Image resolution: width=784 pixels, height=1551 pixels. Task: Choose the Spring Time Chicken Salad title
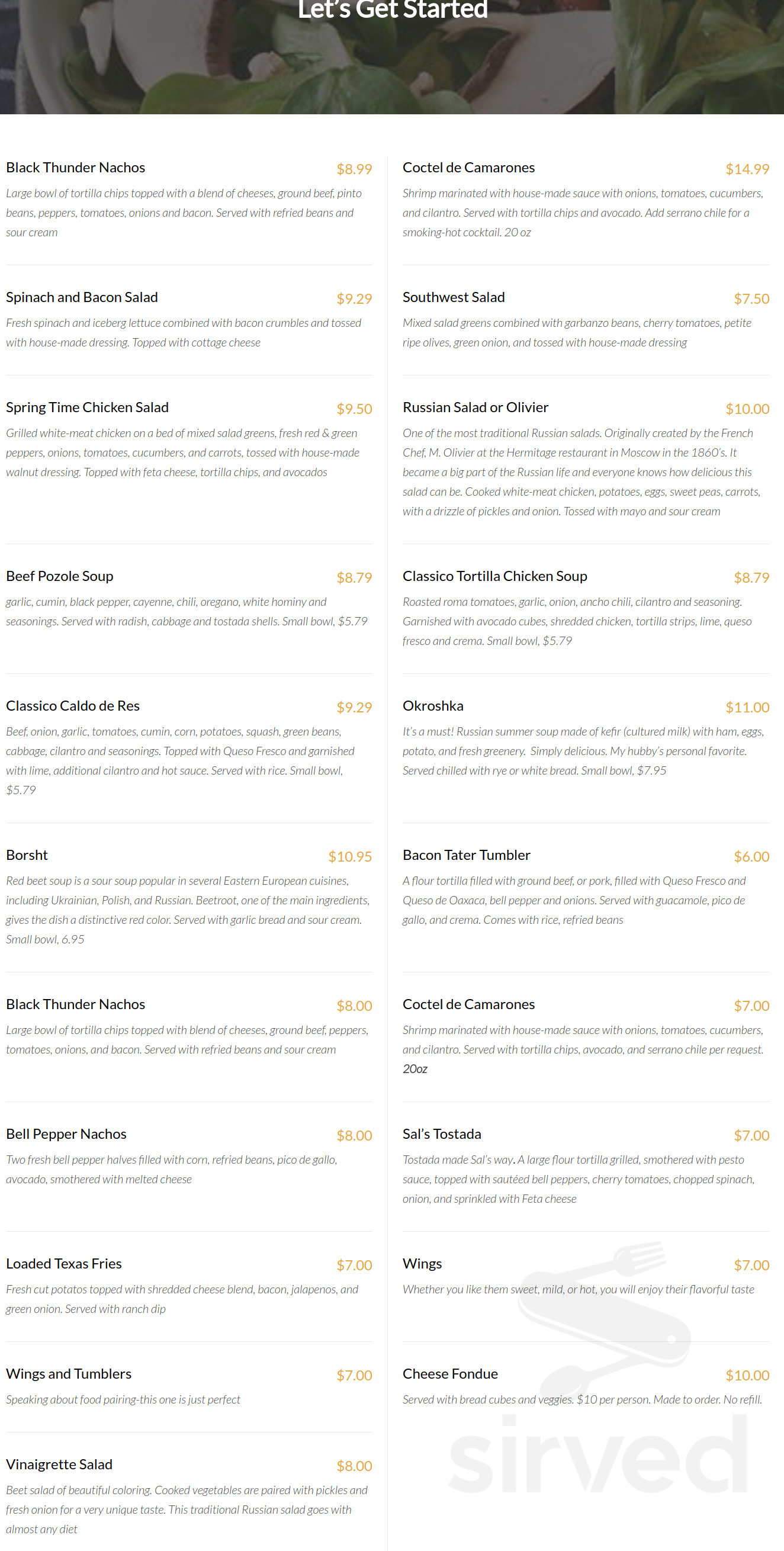coord(87,407)
